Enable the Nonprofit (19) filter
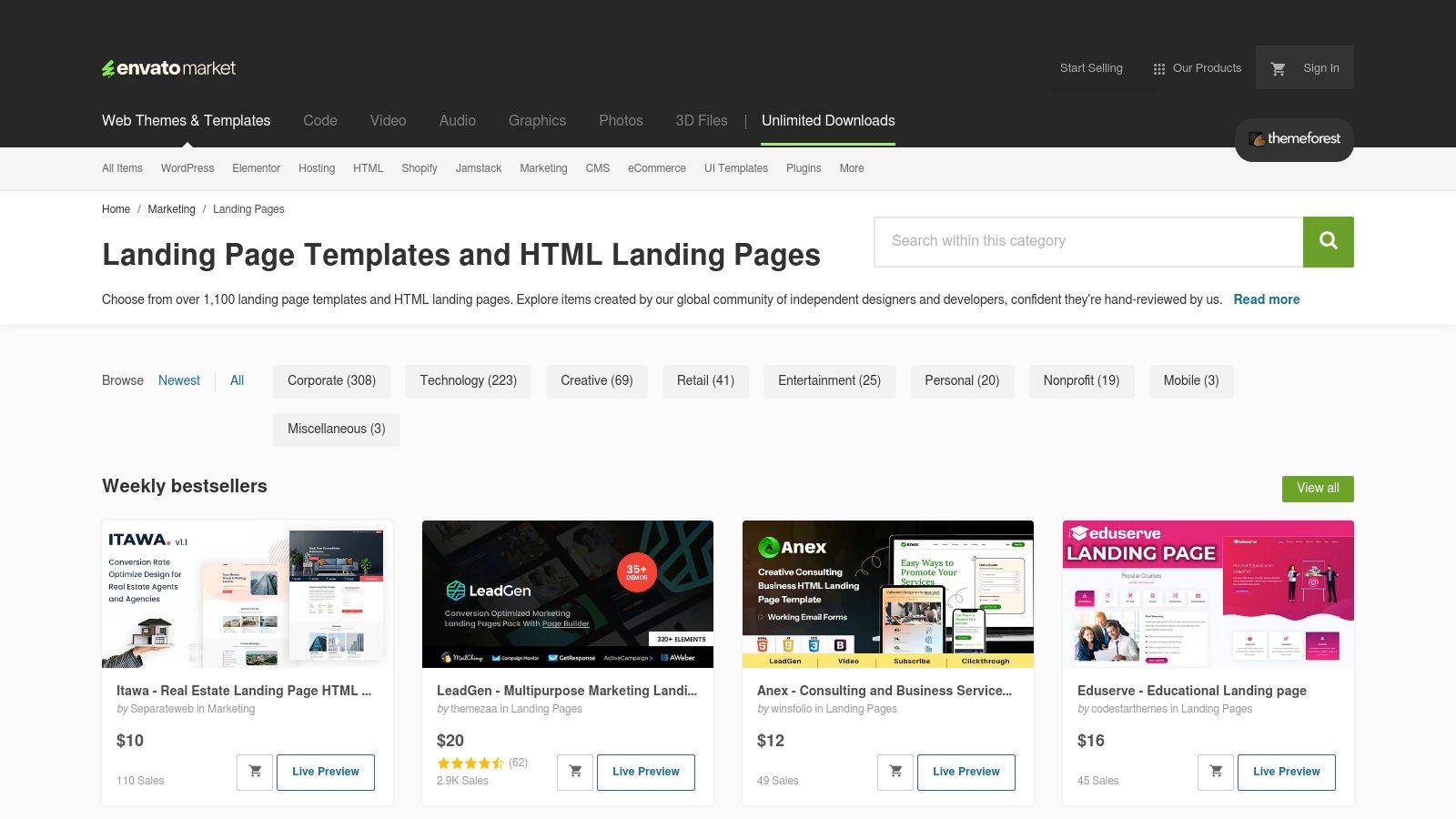 click(x=1081, y=380)
